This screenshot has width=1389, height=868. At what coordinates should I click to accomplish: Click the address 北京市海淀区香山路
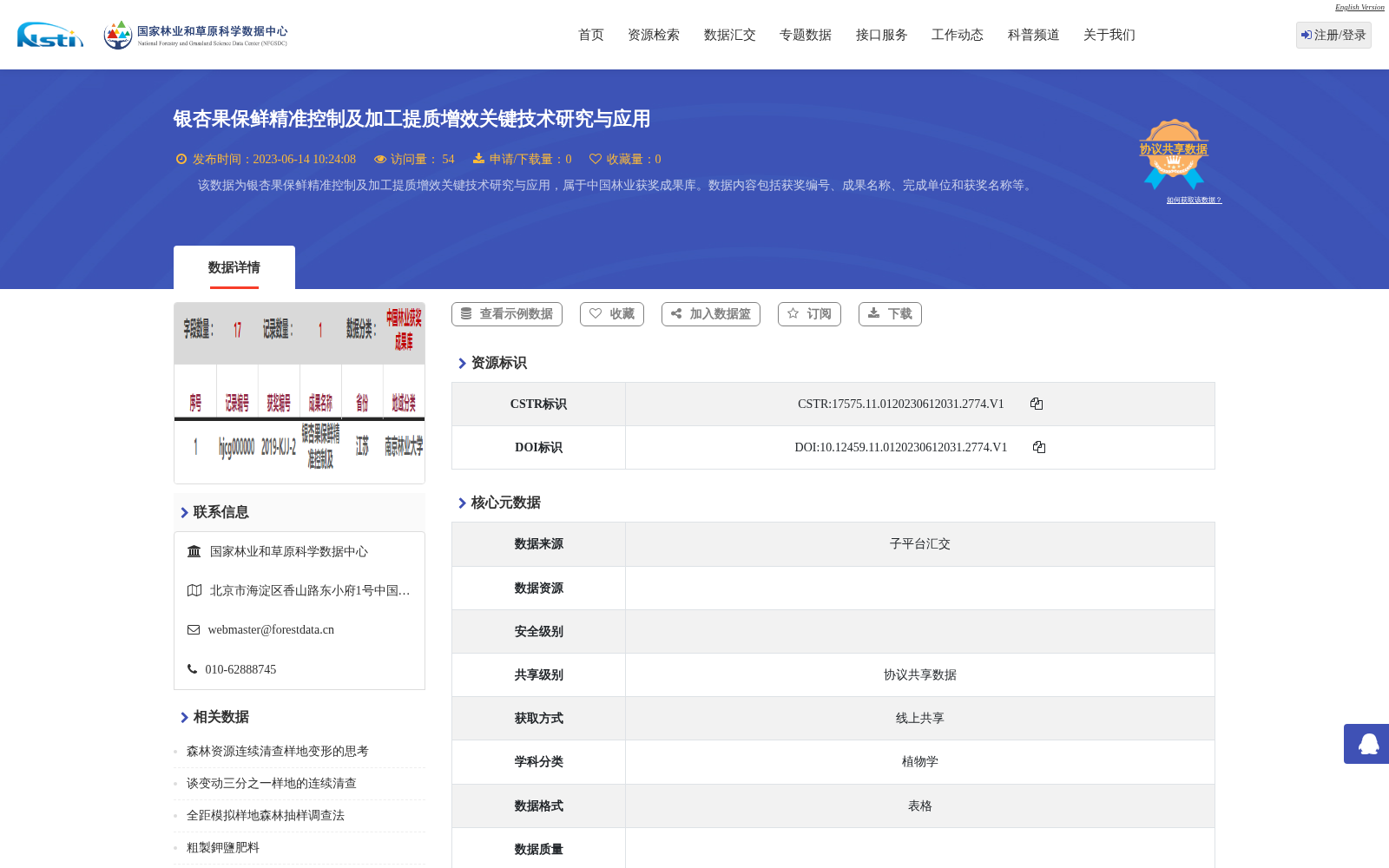point(310,591)
